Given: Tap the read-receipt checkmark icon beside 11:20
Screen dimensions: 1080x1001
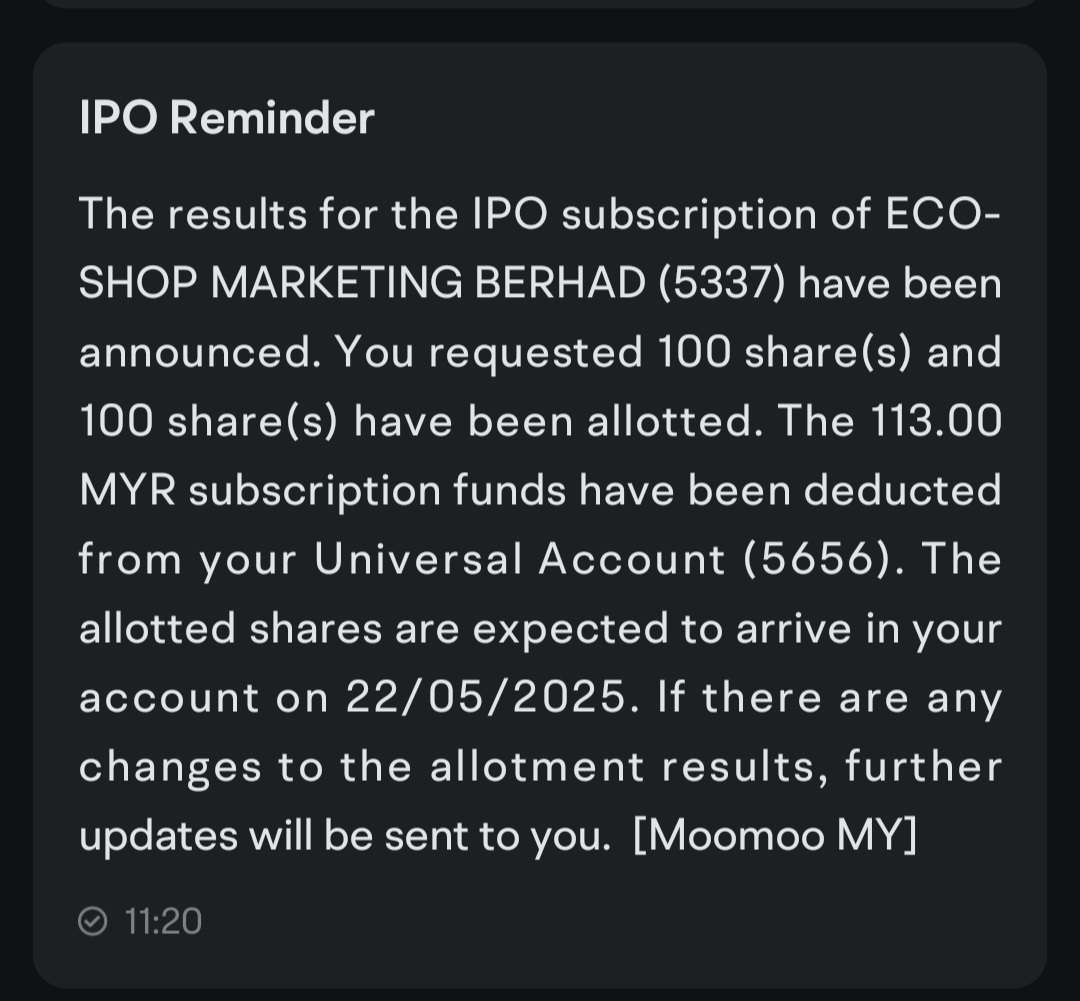Looking at the screenshot, I should click(92, 921).
